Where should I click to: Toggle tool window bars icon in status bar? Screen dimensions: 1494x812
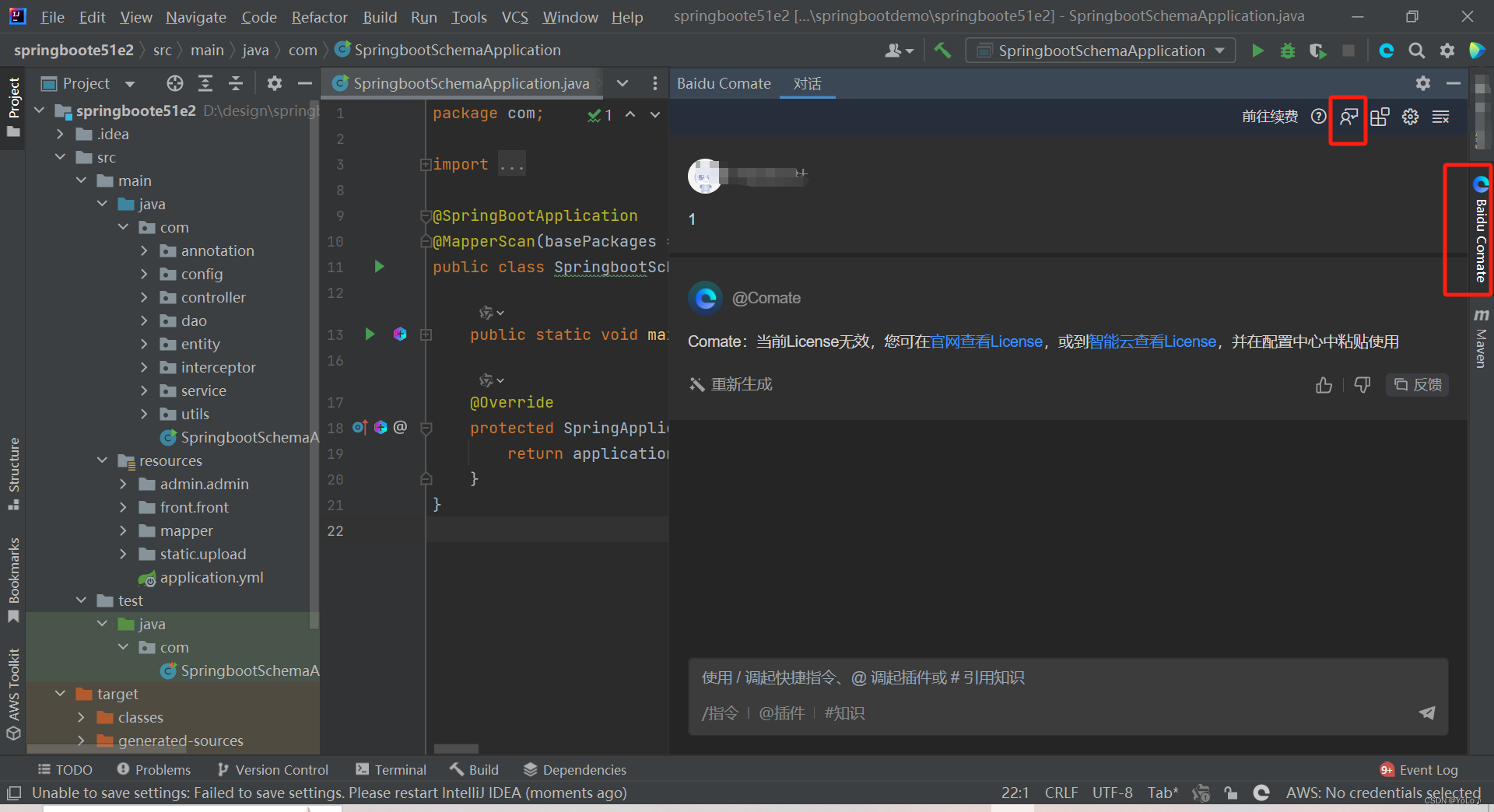(13, 793)
